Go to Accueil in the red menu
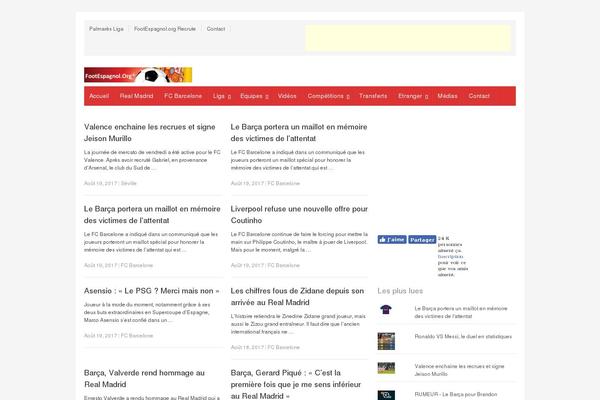This screenshot has width=600, height=400. (99, 96)
